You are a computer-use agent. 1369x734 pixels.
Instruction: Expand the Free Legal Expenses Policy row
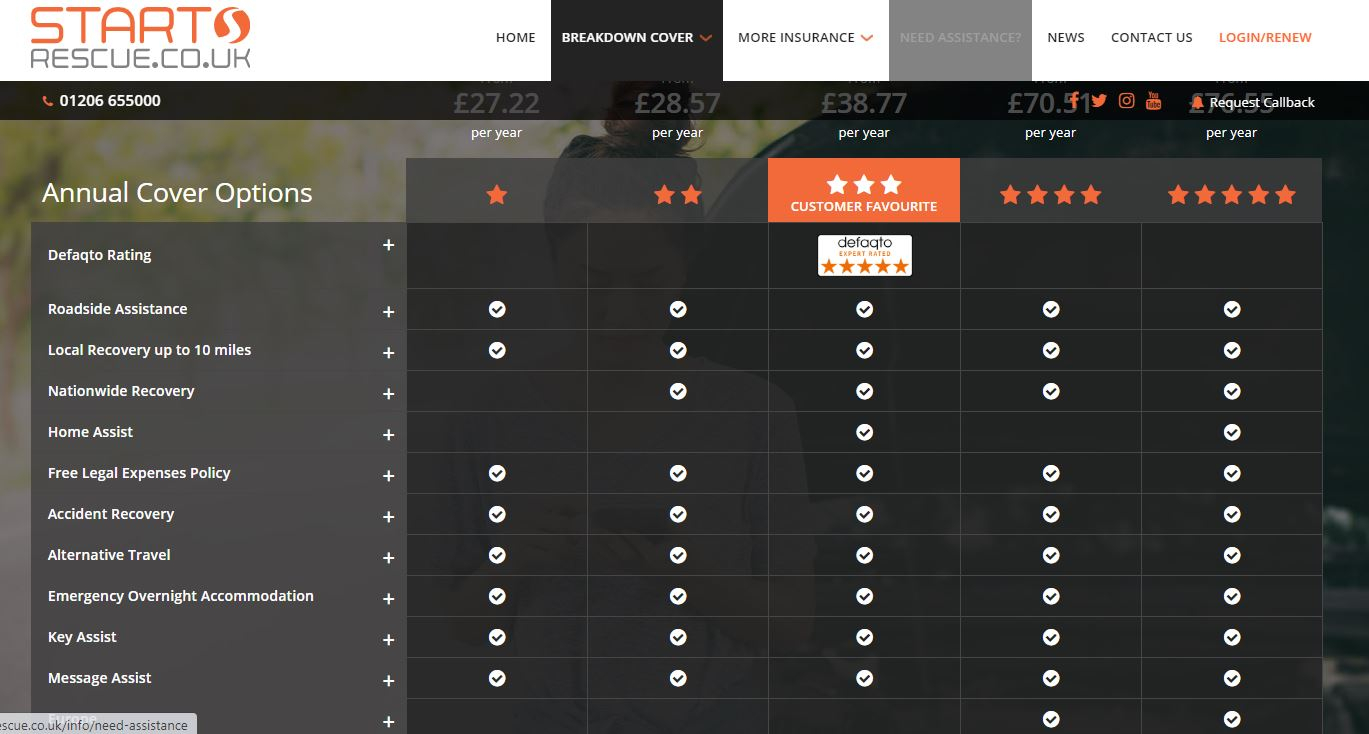pyautogui.click(x=388, y=476)
